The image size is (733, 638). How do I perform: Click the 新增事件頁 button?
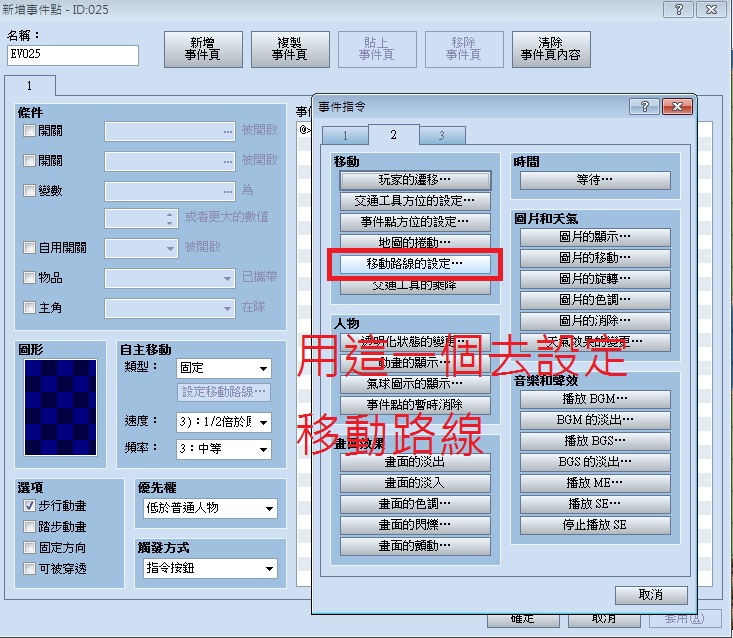(x=203, y=49)
